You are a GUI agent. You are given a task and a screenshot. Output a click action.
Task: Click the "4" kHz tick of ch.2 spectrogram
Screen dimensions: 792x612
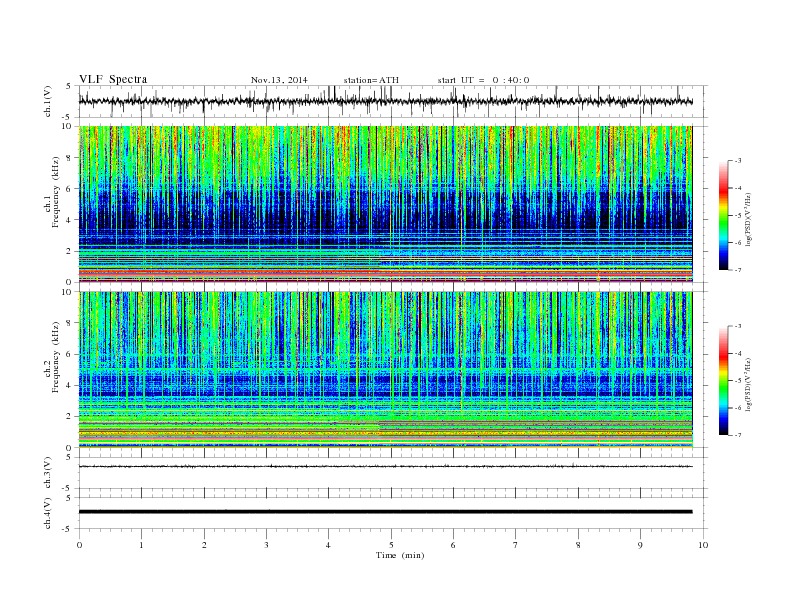tap(70, 386)
